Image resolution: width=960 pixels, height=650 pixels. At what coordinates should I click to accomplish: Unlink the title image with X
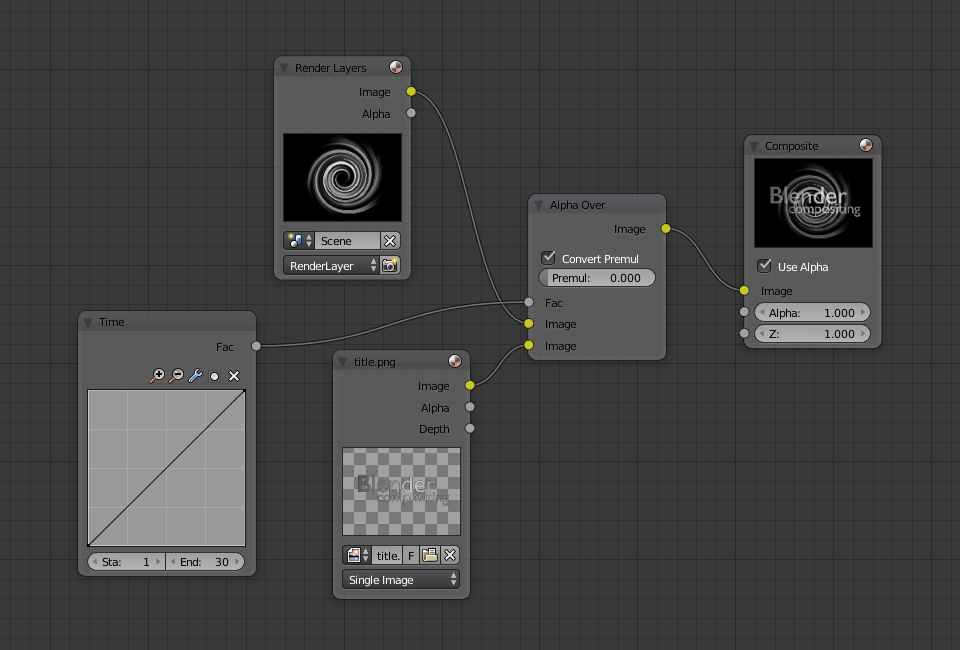pos(450,555)
